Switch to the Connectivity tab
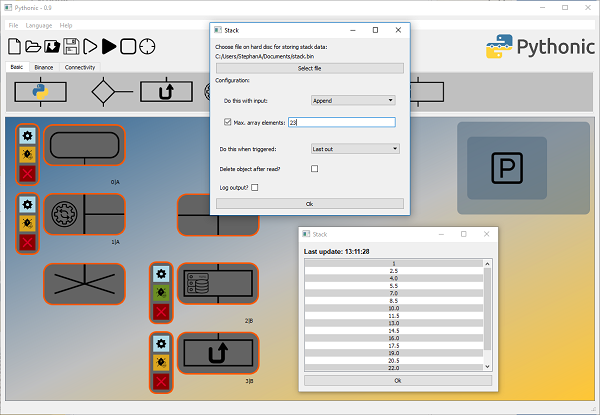Screen dimensions: 600x415 [80, 67]
